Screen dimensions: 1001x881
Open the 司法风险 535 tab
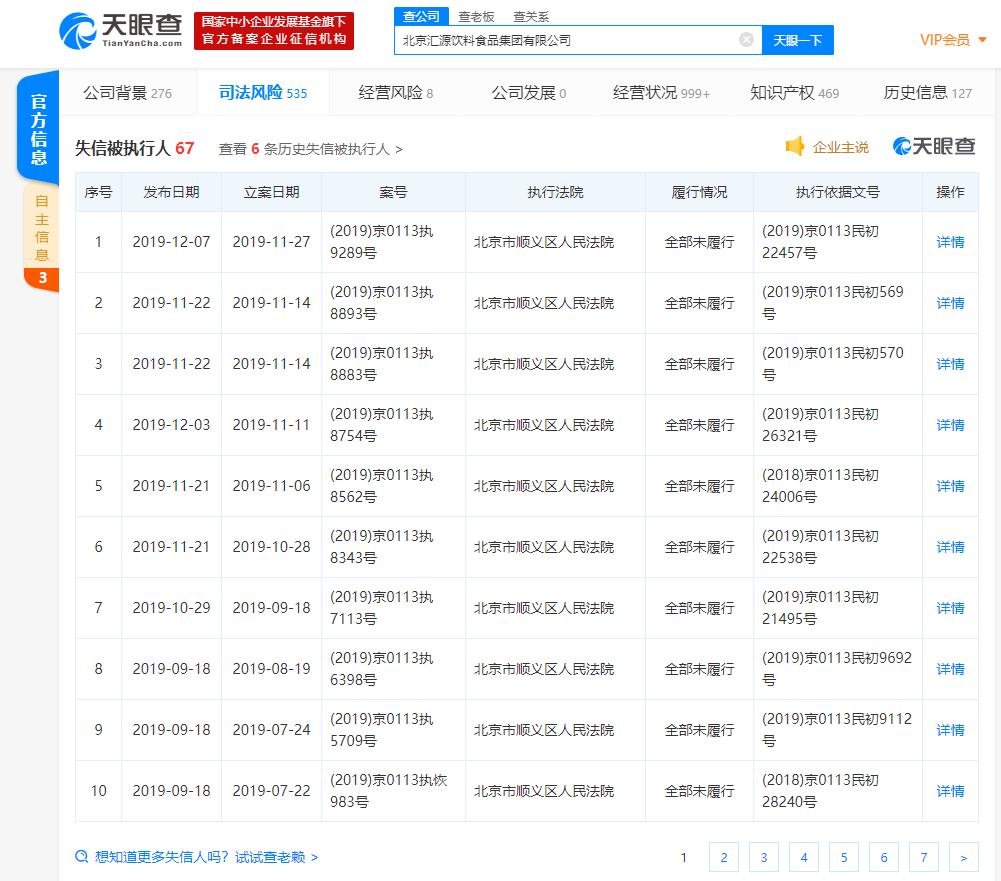(x=262, y=93)
